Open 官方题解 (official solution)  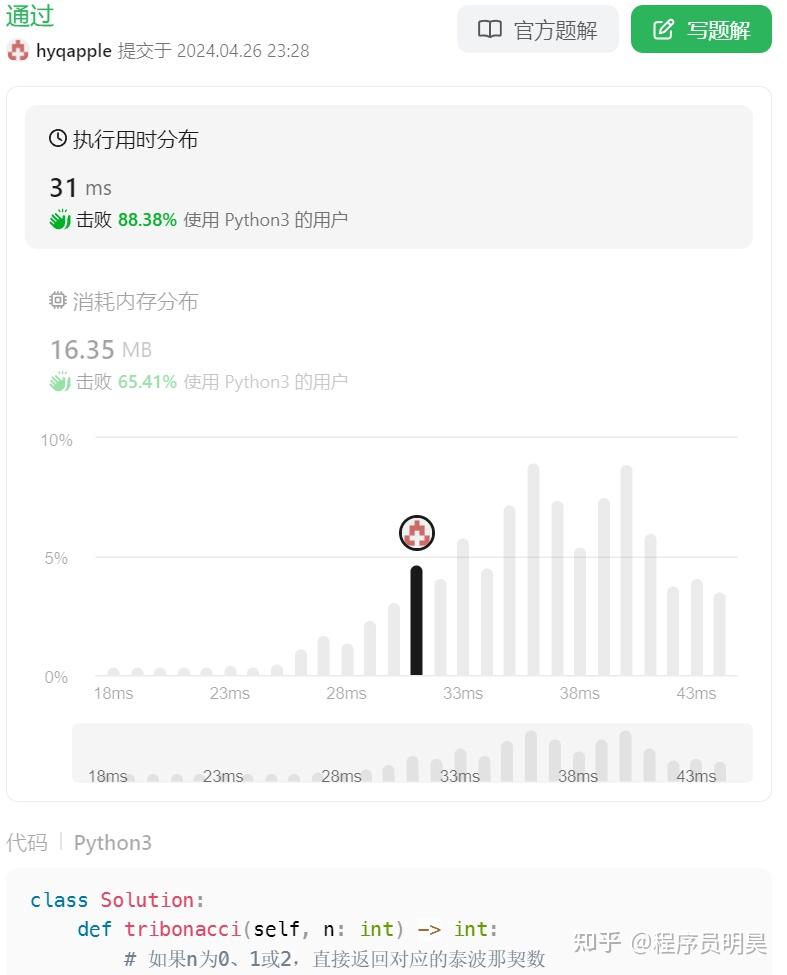(538, 29)
